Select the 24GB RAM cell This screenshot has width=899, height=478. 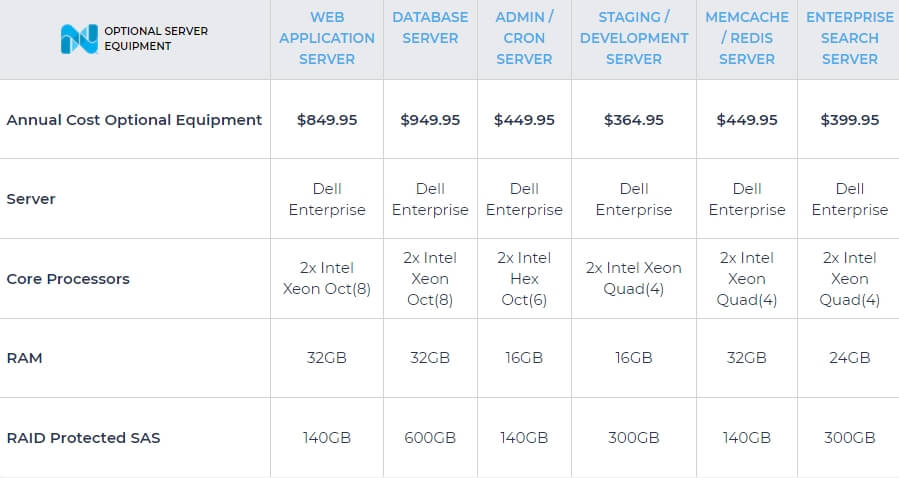point(850,357)
